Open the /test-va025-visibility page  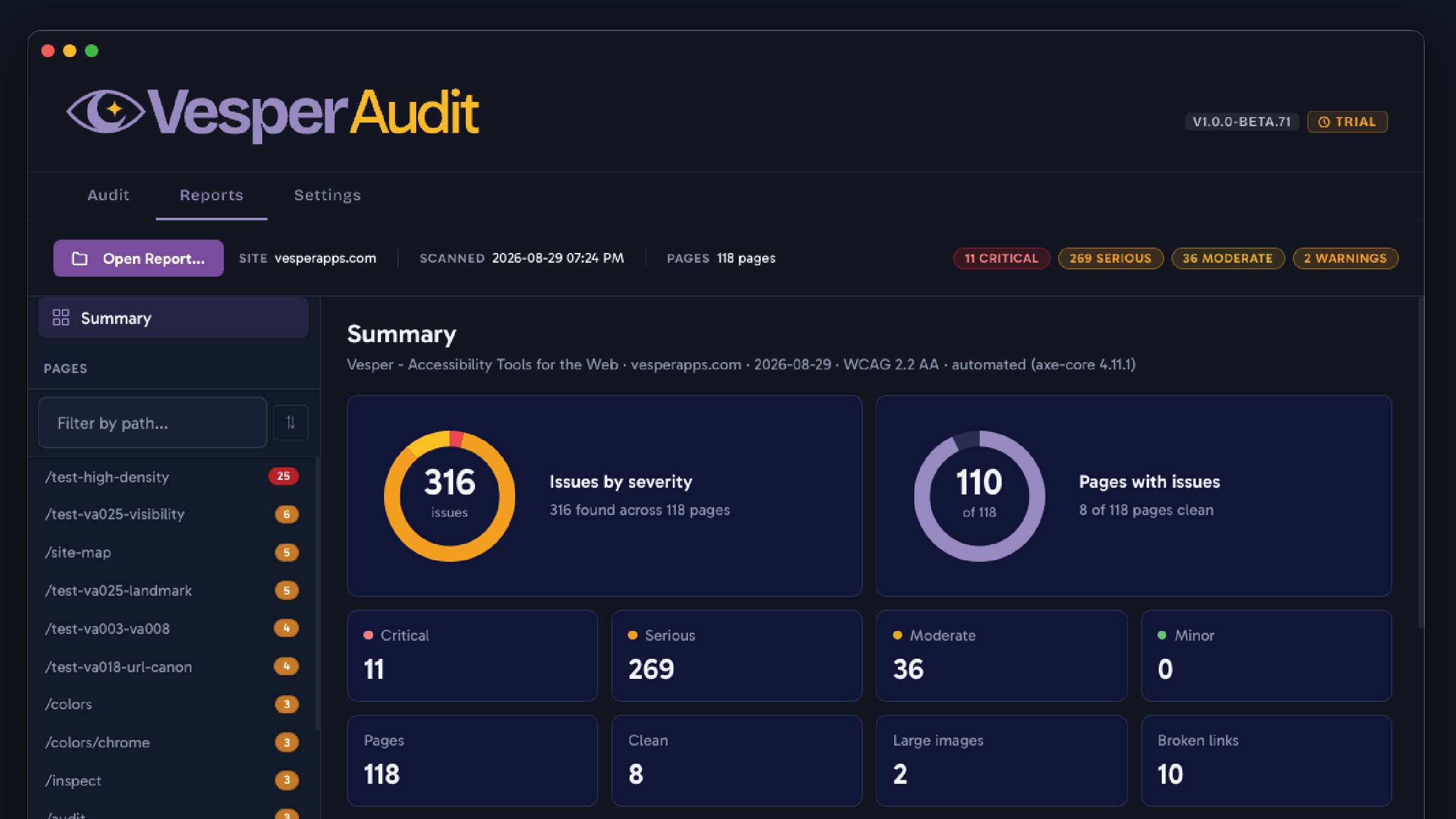pyautogui.click(x=172, y=514)
